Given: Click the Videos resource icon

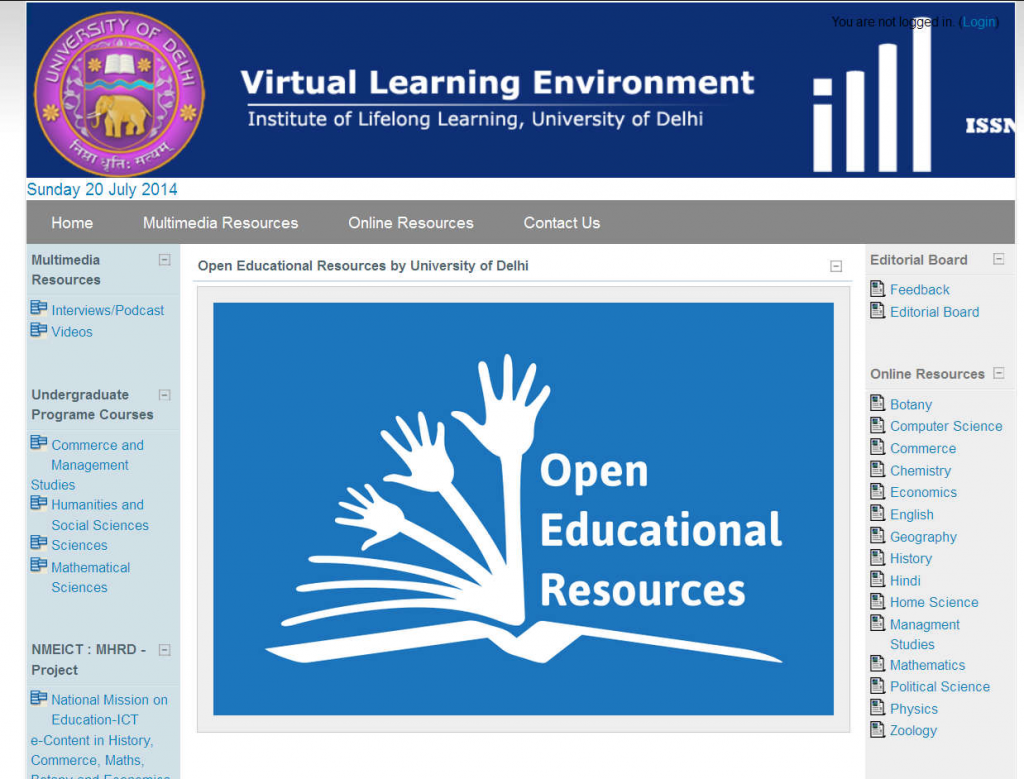Looking at the screenshot, I should pos(39,331).
